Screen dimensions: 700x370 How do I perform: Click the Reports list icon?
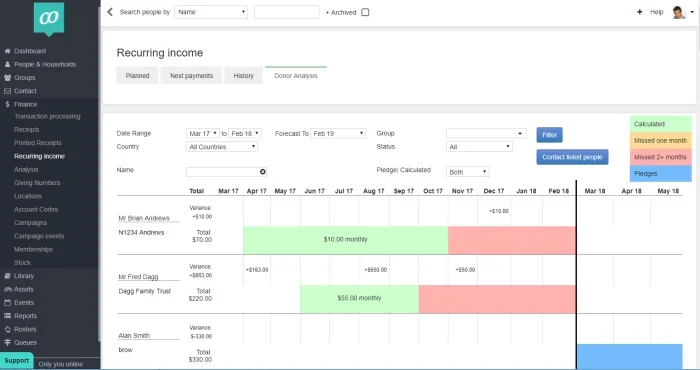7,316
